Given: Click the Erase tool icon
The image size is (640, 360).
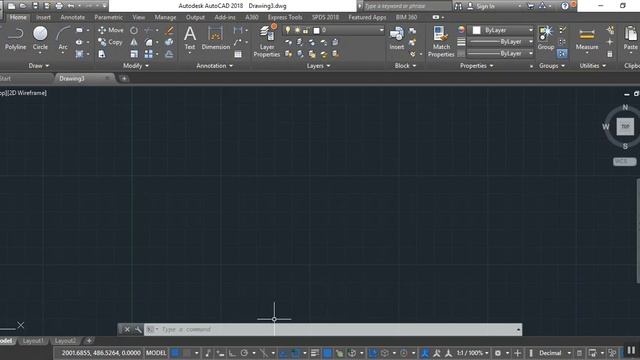Looking at the screenshot, I should coord(169,30).
